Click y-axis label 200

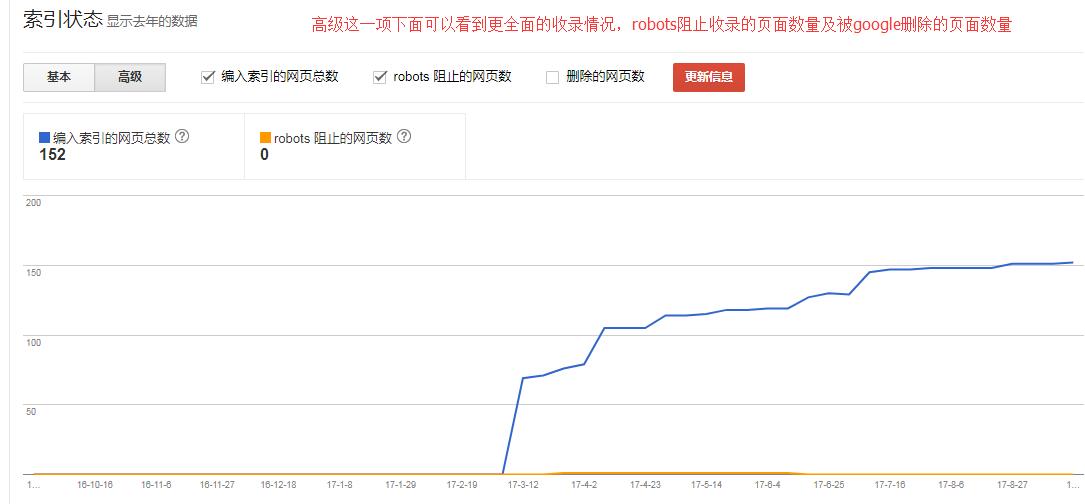(33, 202)
